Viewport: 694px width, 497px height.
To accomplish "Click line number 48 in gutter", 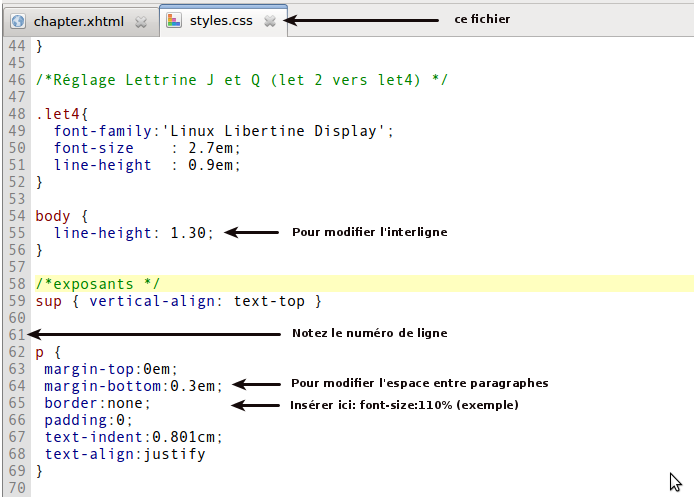I will pos(15,113).
